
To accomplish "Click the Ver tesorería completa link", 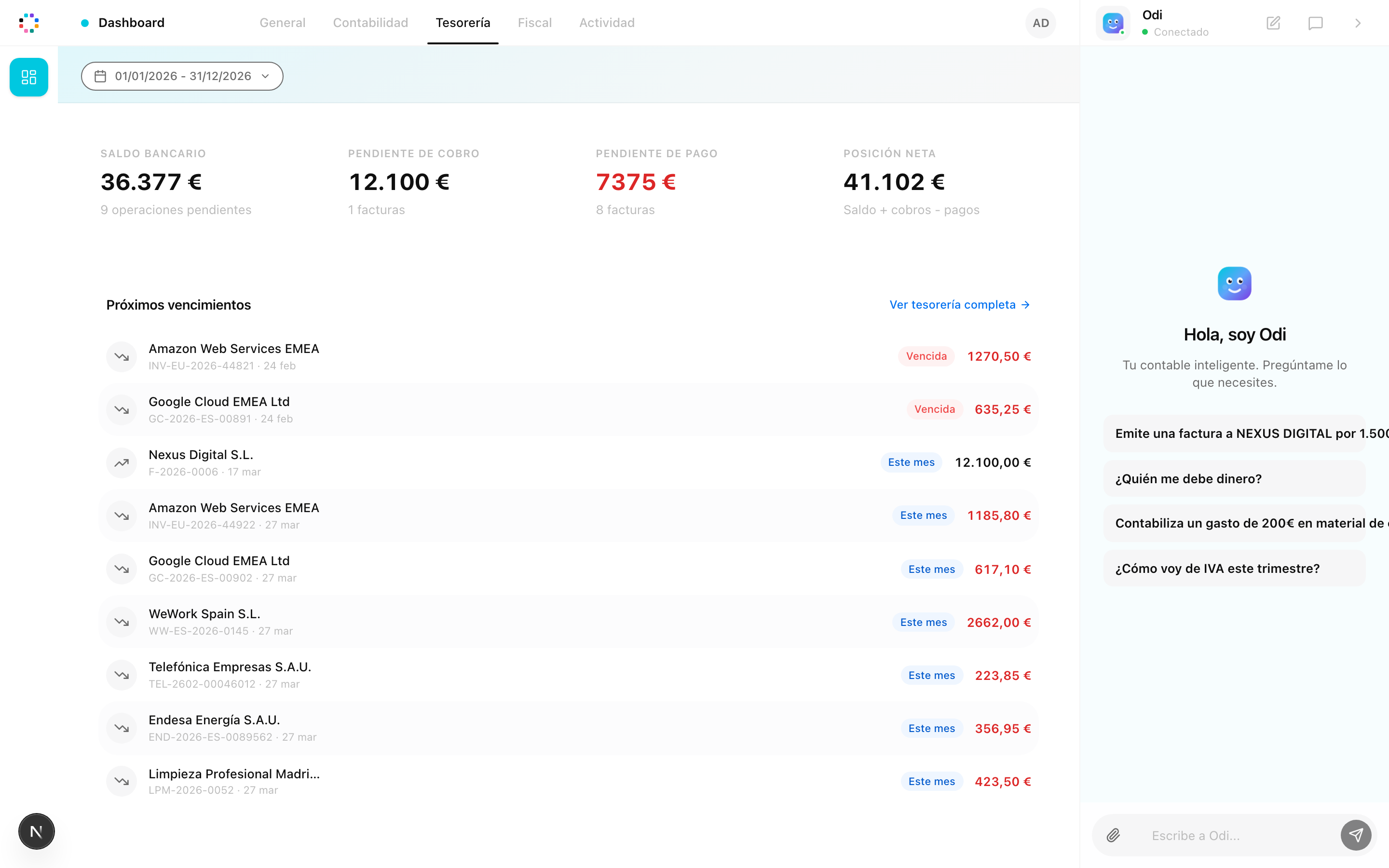I will click(959, 305).
